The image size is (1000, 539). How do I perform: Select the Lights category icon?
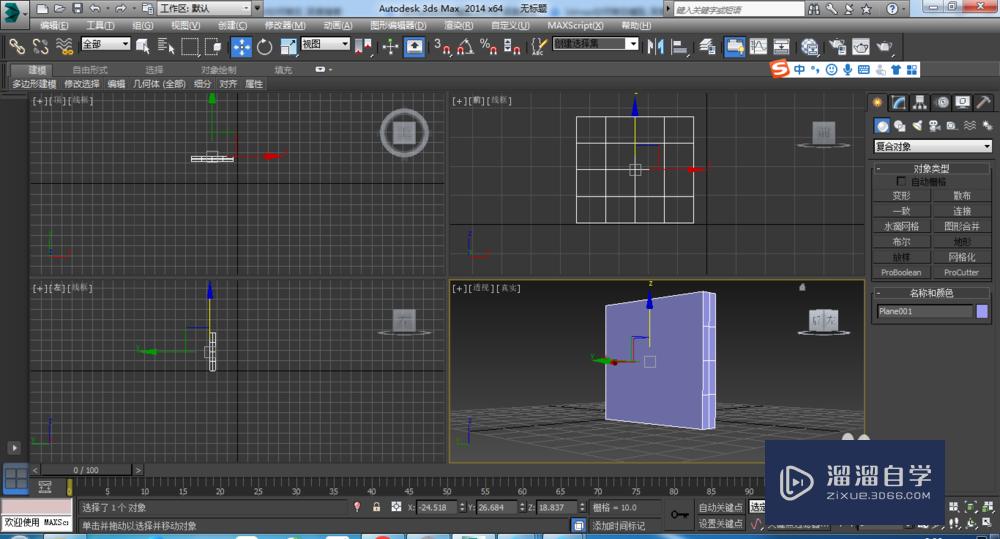pyautogui.click(x=917, y=126)
